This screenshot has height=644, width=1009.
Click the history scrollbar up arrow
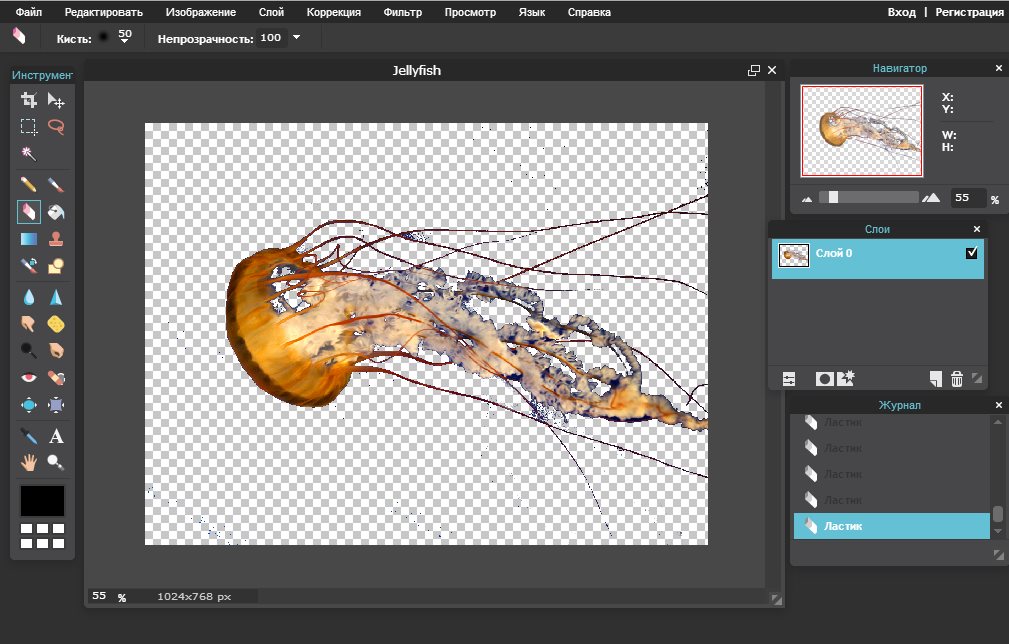click(x=998, y=422)
